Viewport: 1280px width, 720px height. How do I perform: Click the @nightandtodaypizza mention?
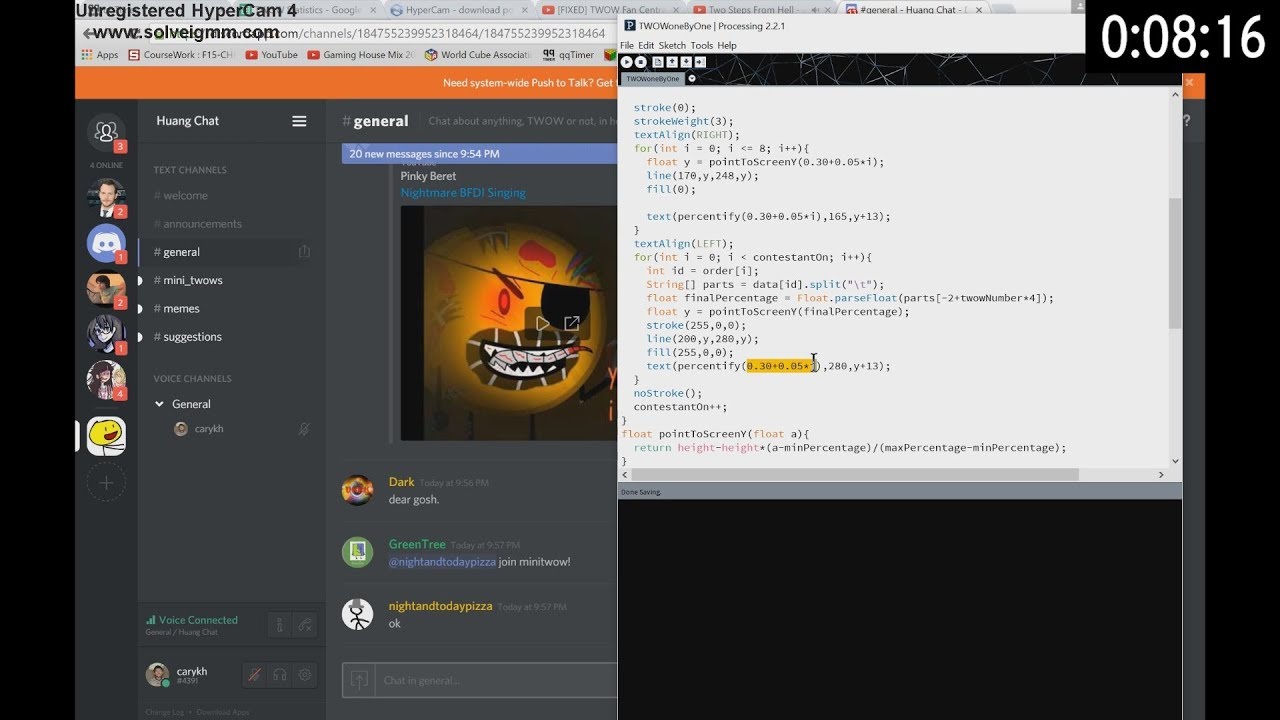442,562
